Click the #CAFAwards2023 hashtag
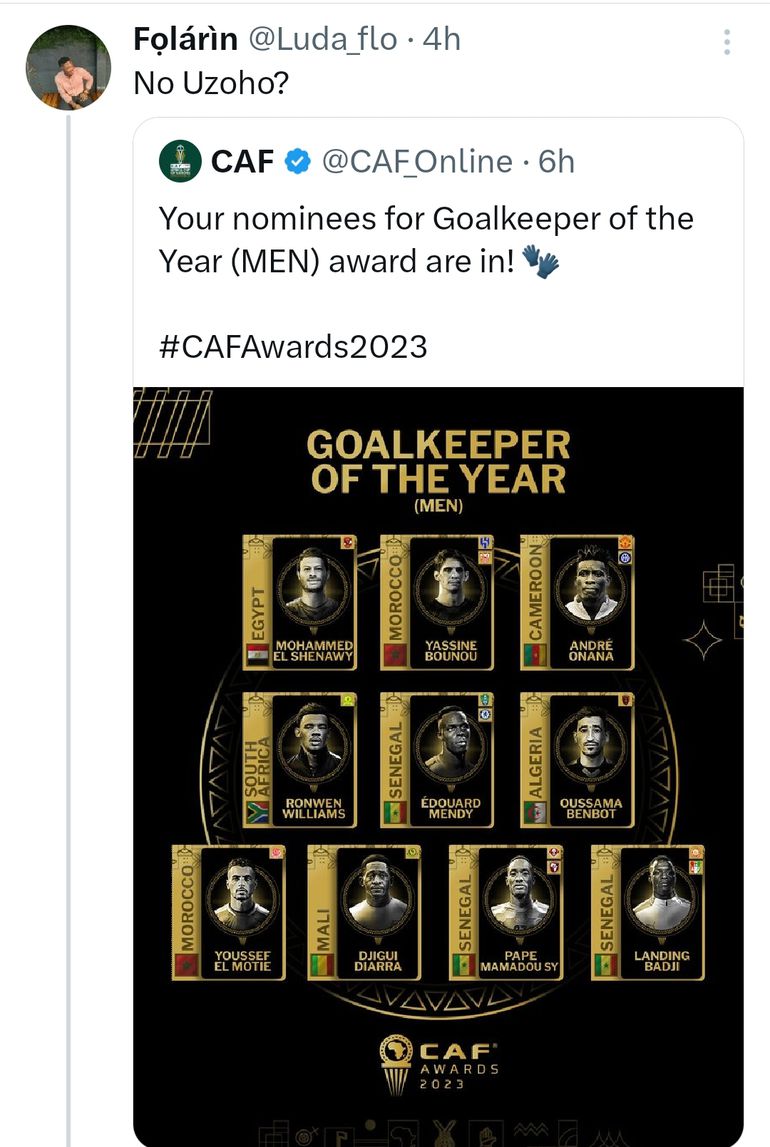This screenshot has width=770, height=1147. tap(293, 346)
